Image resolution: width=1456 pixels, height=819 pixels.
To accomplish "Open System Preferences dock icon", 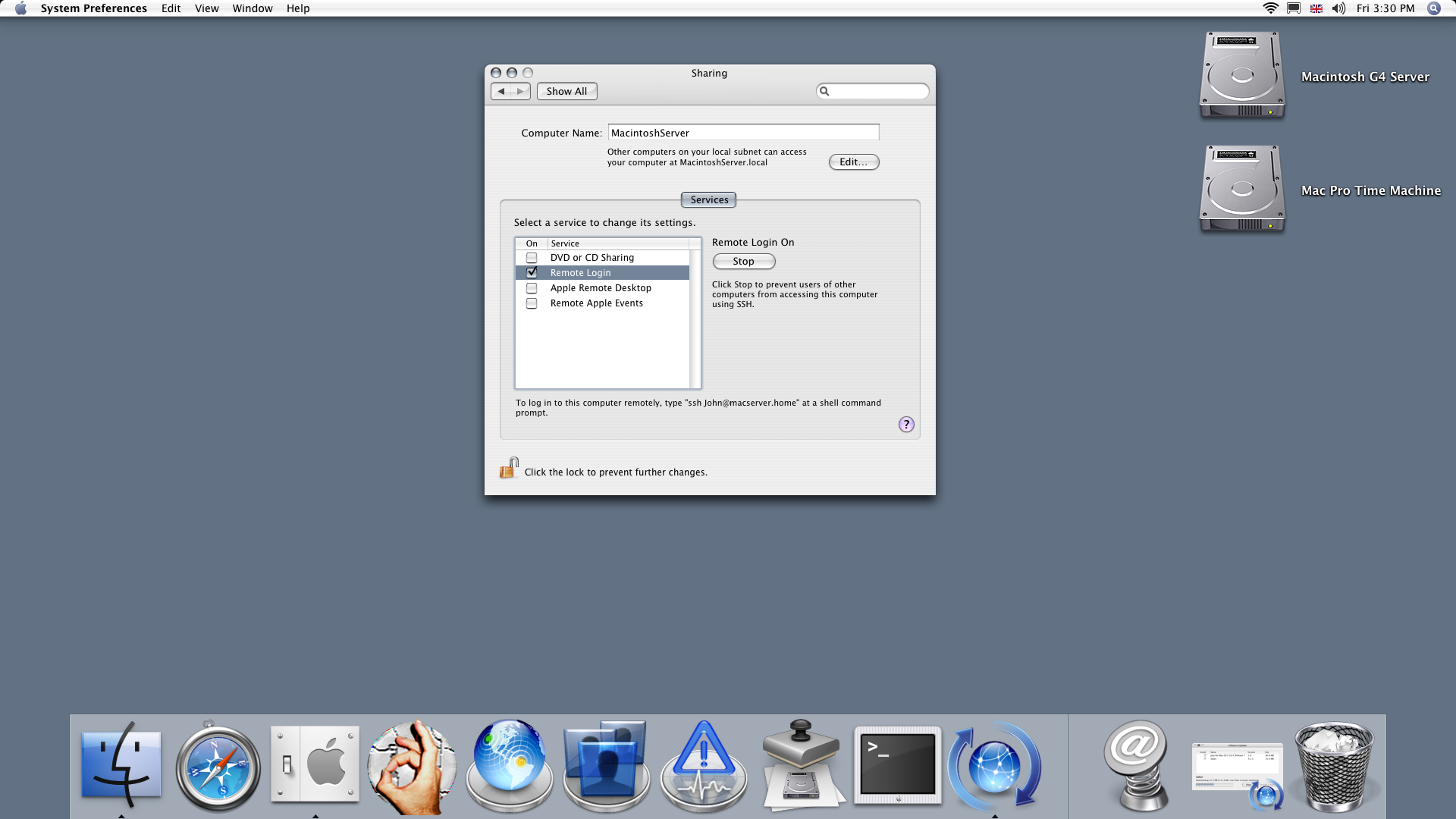I will click(315, 764).
